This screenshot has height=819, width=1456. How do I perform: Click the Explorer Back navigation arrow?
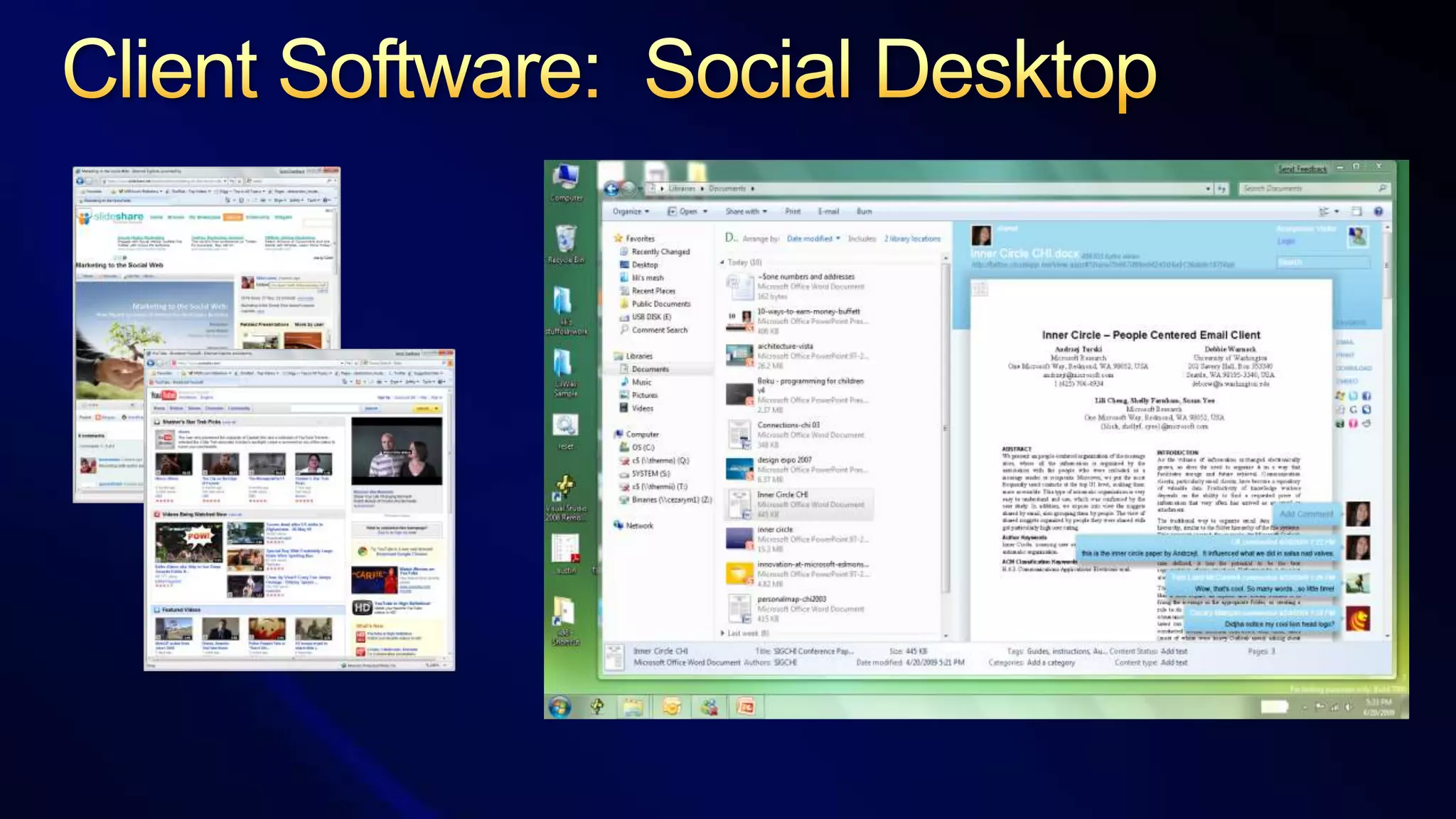point(611,188)
